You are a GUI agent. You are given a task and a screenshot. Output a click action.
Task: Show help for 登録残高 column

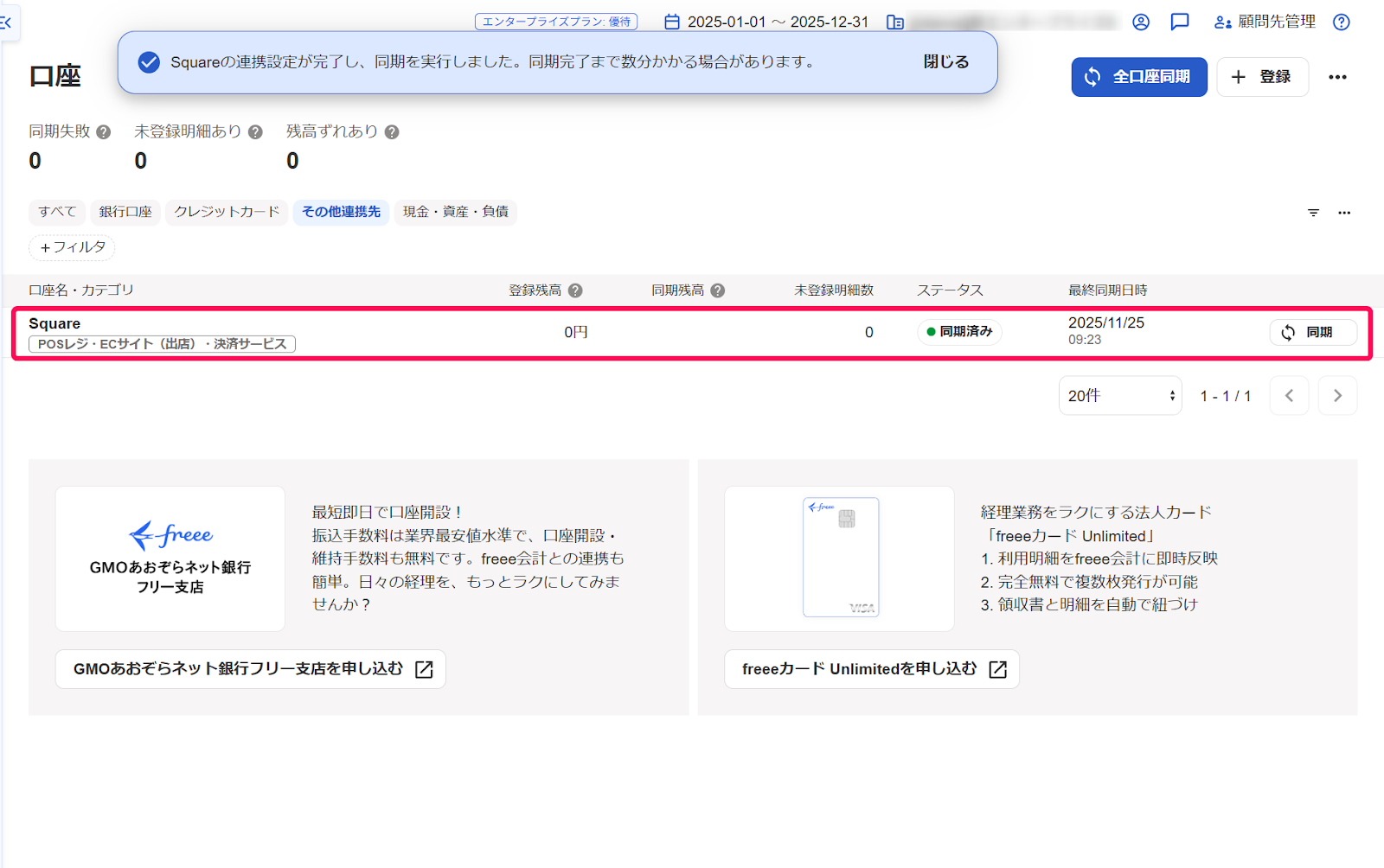[x=575, y=290]
